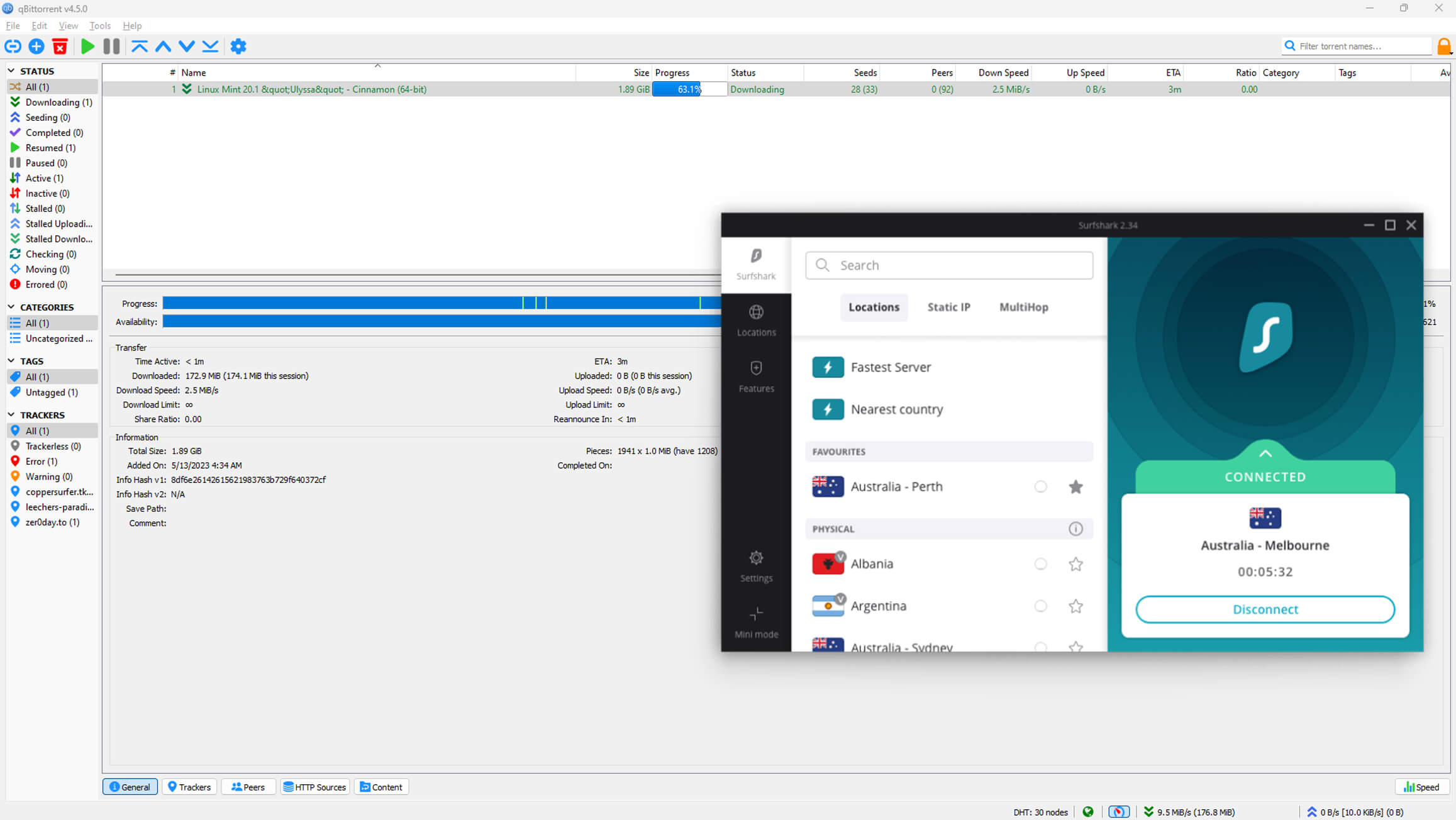Click the connection status globe in status bar
1456x820 pixels.
click(1088, 812)
